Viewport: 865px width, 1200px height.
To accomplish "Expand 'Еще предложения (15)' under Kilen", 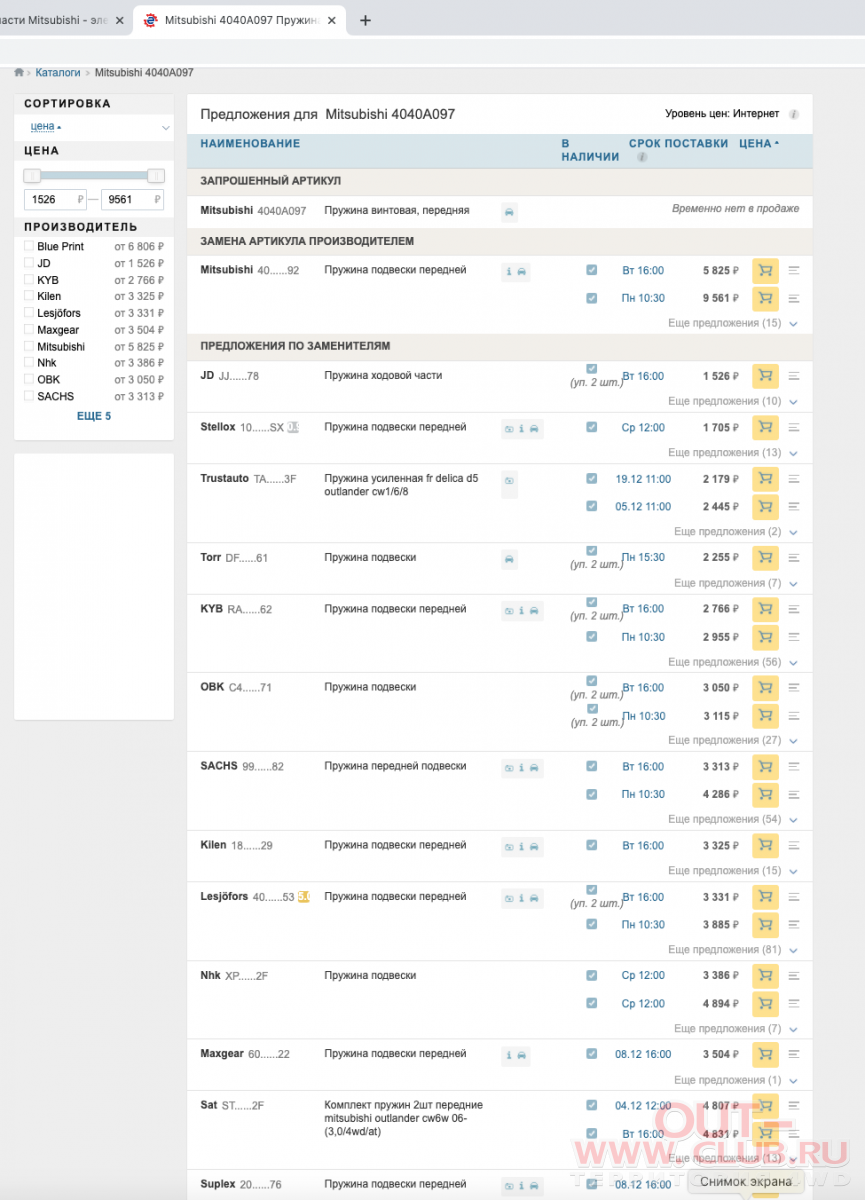I will (732, 871).
